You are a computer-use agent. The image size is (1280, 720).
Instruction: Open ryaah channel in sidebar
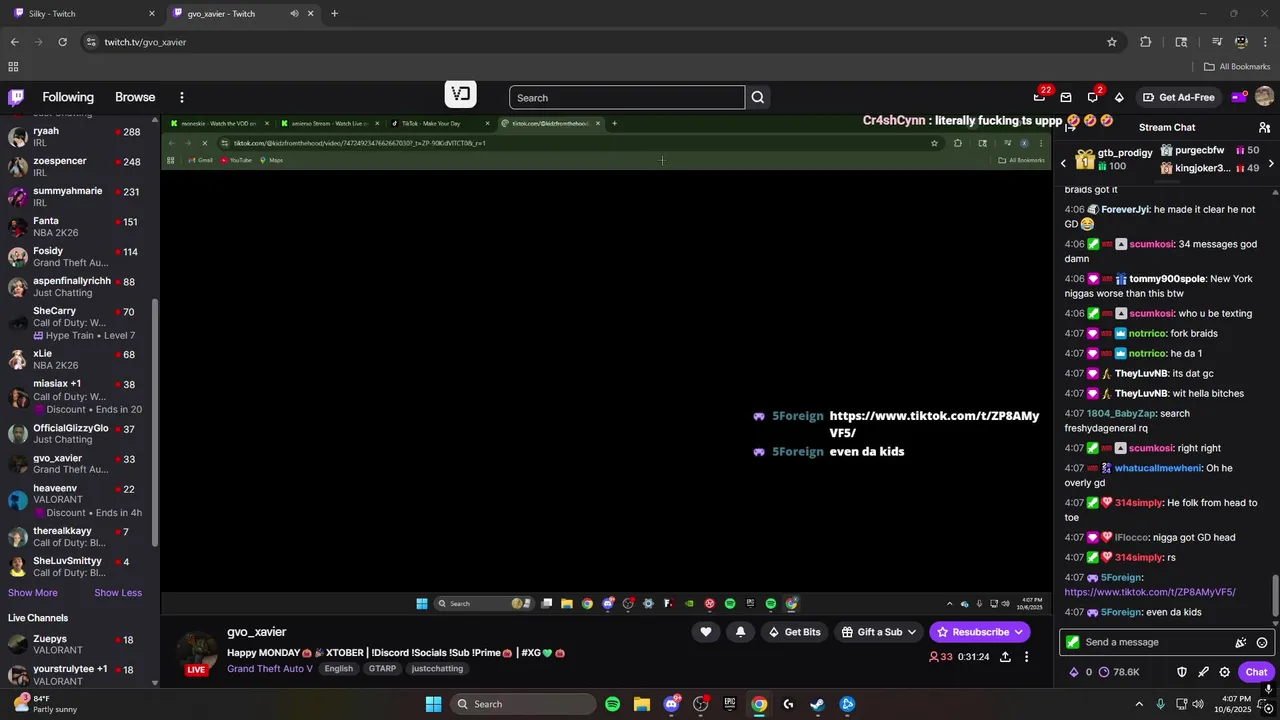point(76,137)
